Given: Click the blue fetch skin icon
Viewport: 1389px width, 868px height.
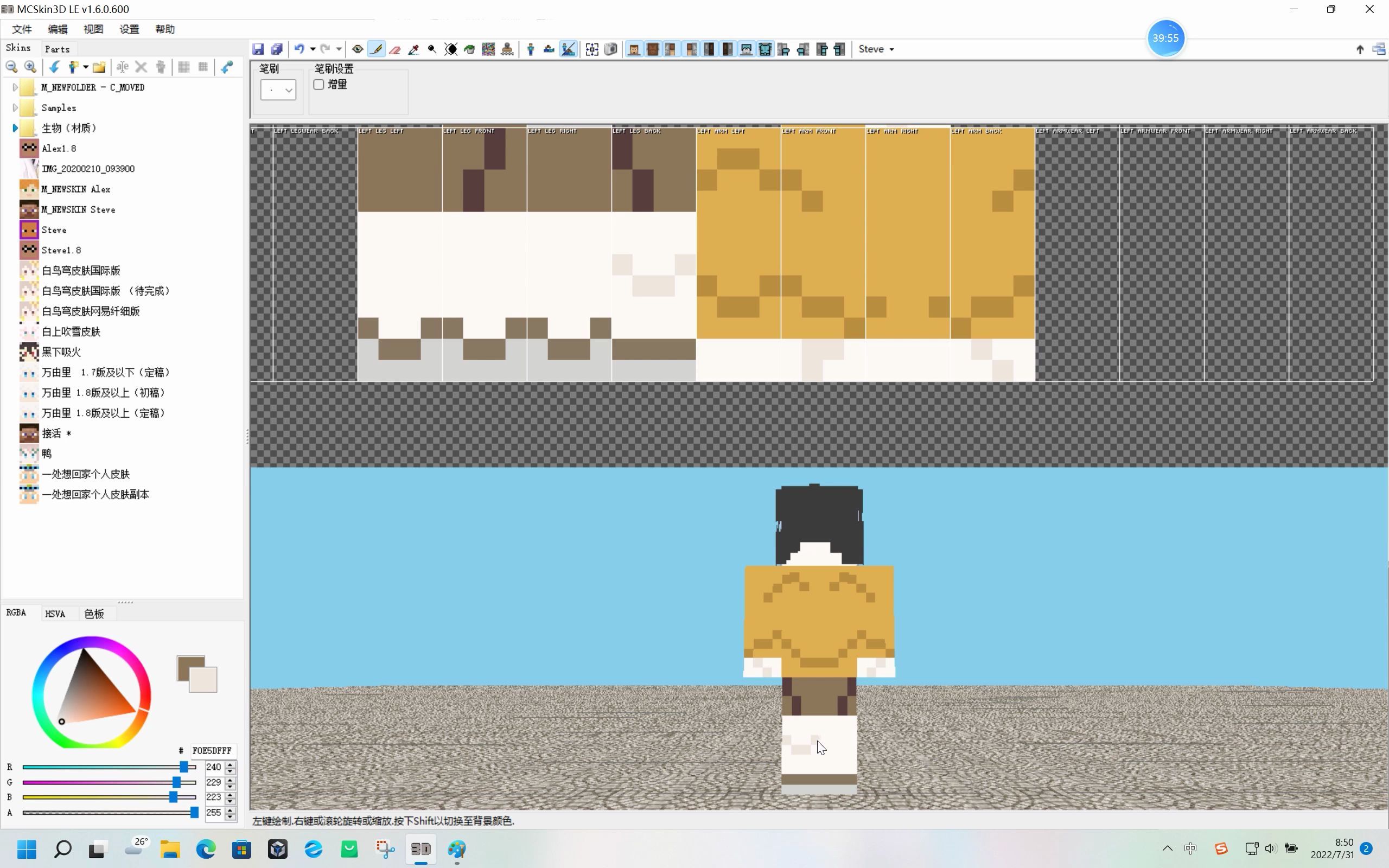Looking at the screenshot, I should [227, 67].
